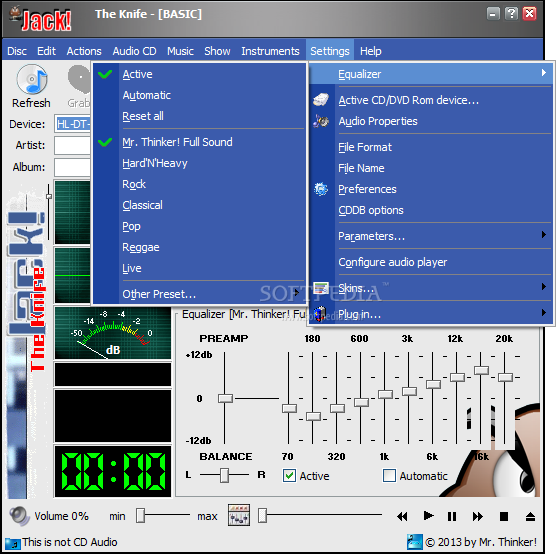Choose Reset all in Equalizer submenu

(199, 116)
